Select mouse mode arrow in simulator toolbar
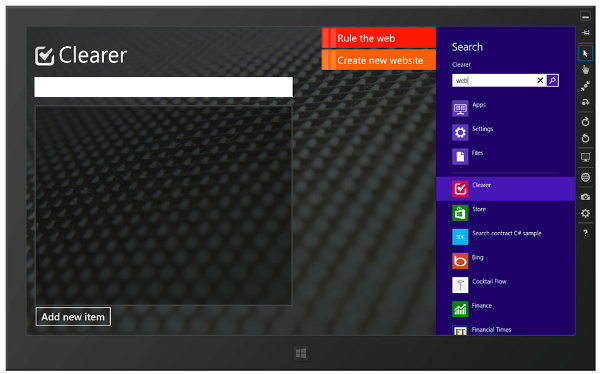 (585, 54)
